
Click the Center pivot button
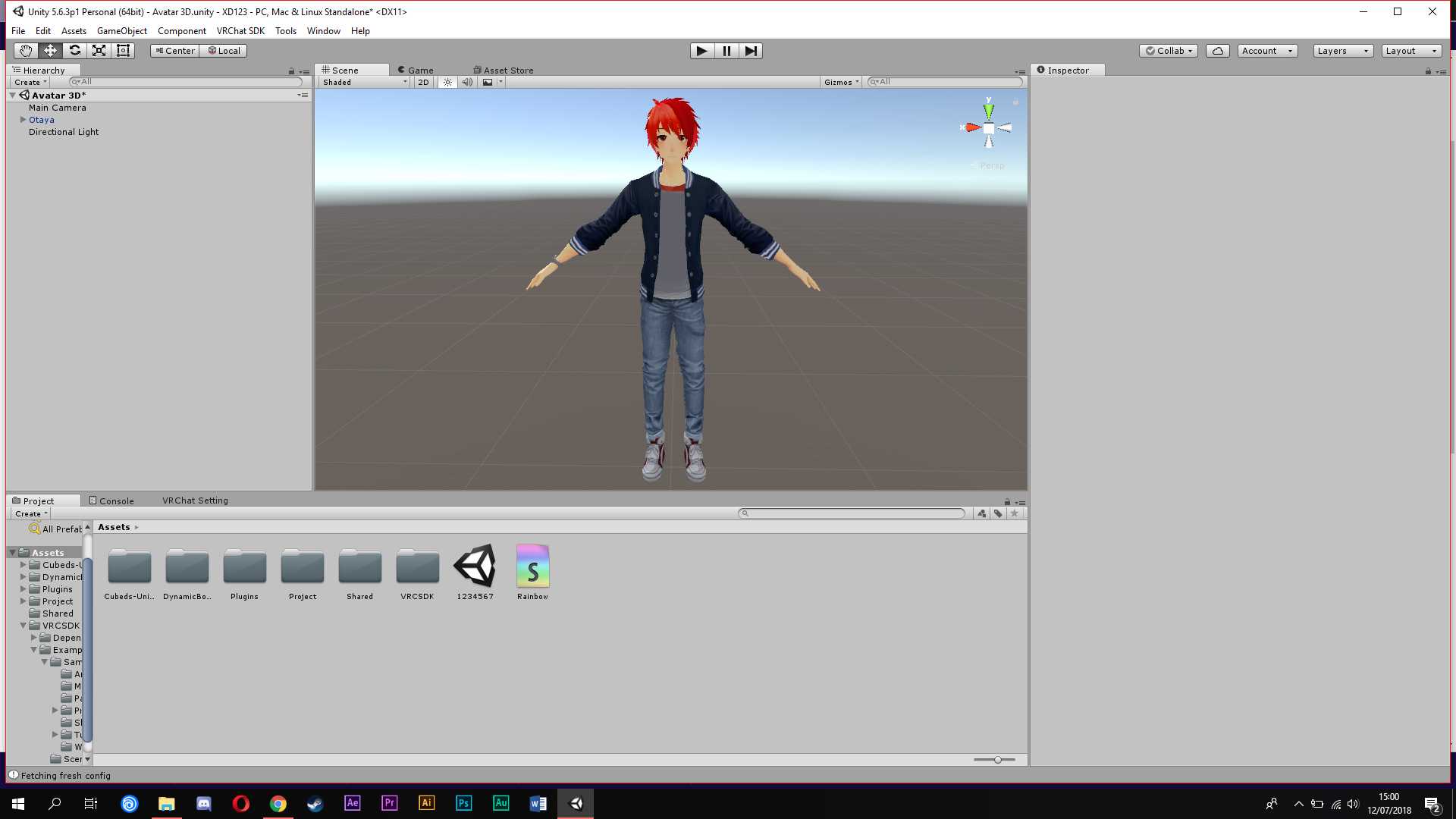[x=175, y=51]
